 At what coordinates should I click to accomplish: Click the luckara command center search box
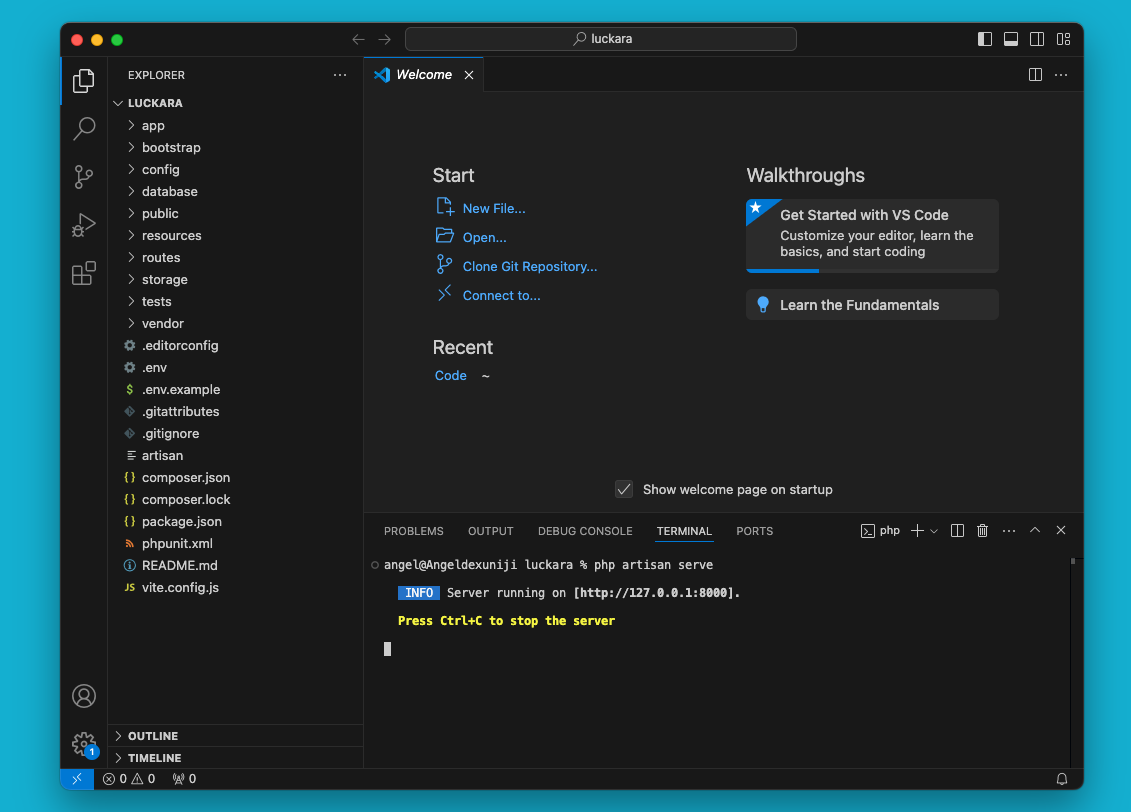[601, 39]
